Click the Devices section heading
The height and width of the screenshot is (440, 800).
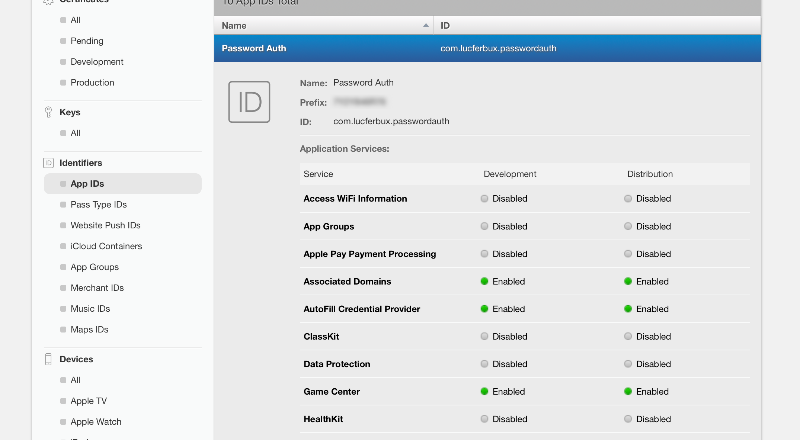[x=76, y=359]
